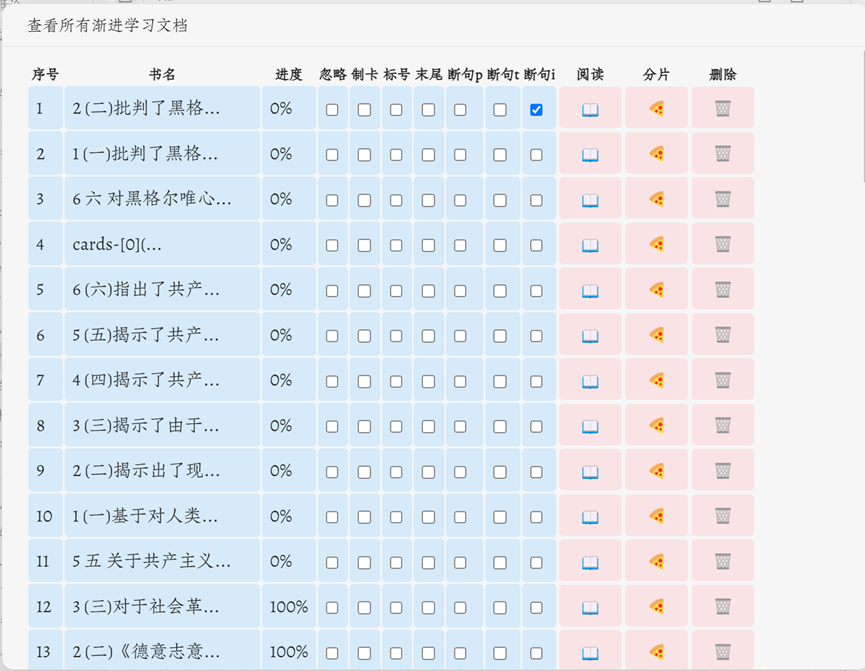Click the split pizza icon in row 10

coord(656,516)
